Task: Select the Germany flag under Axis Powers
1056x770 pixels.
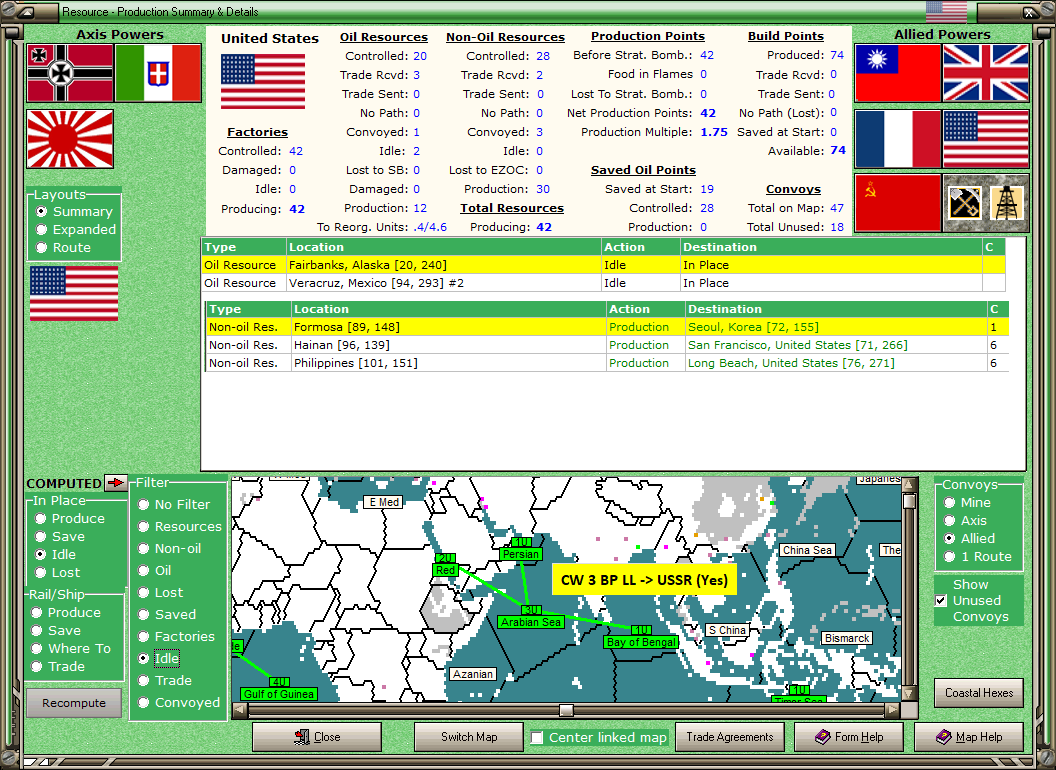Action: pyautogui.click(x=70, y=73)
